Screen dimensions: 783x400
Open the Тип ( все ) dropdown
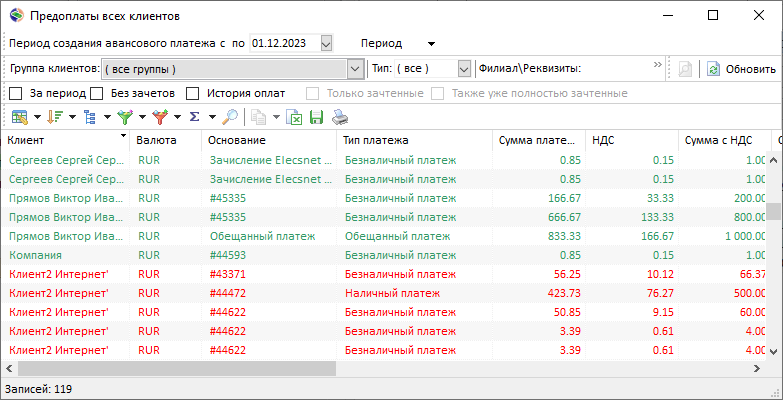(464, 69)
